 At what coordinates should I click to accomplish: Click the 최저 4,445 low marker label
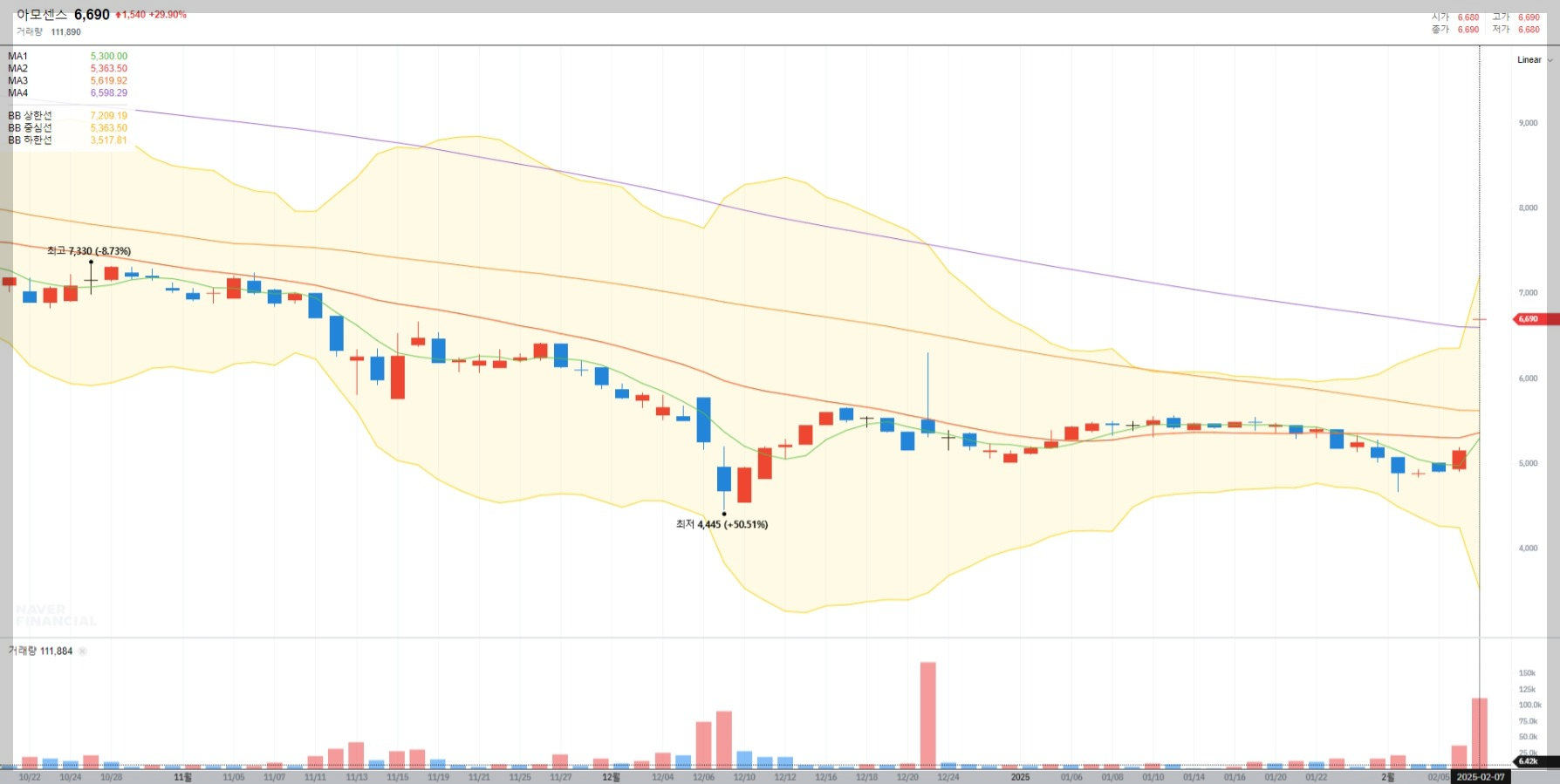[722, 524]
